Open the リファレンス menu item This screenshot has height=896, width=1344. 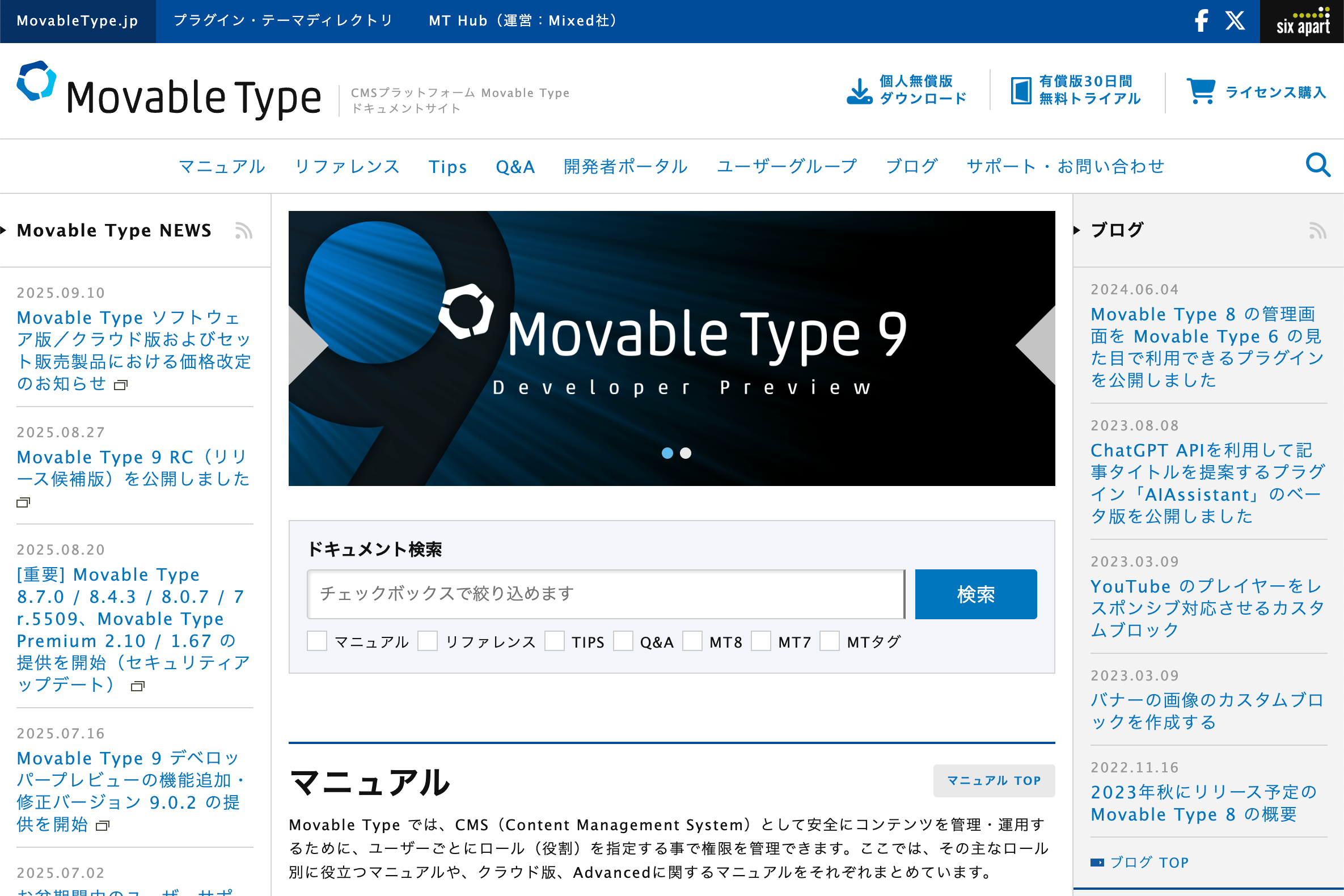pos(348,166)
